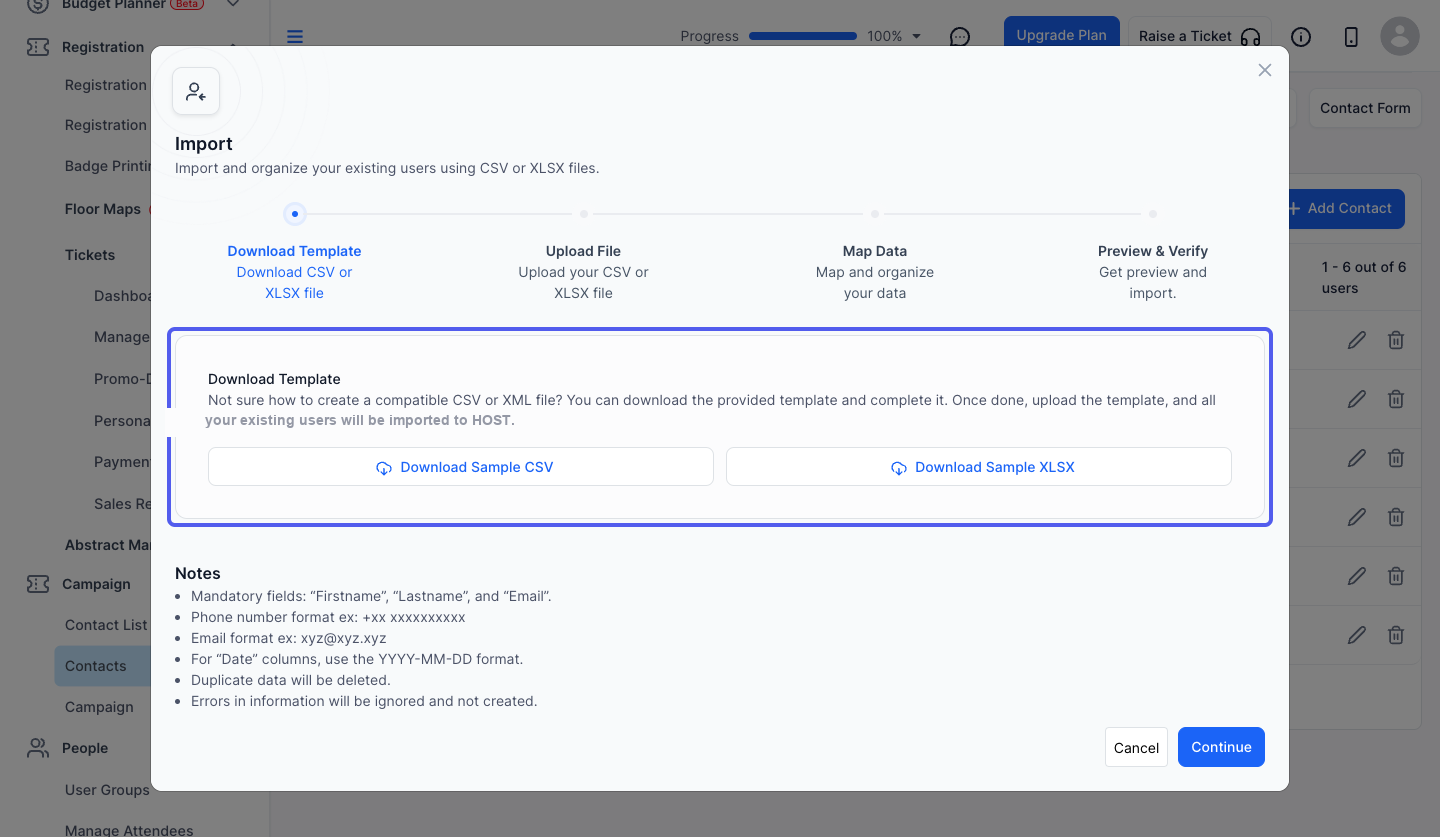1440x837 pixels.
Task: Open Manage Attendees in the sidebar
Action: 129,830
